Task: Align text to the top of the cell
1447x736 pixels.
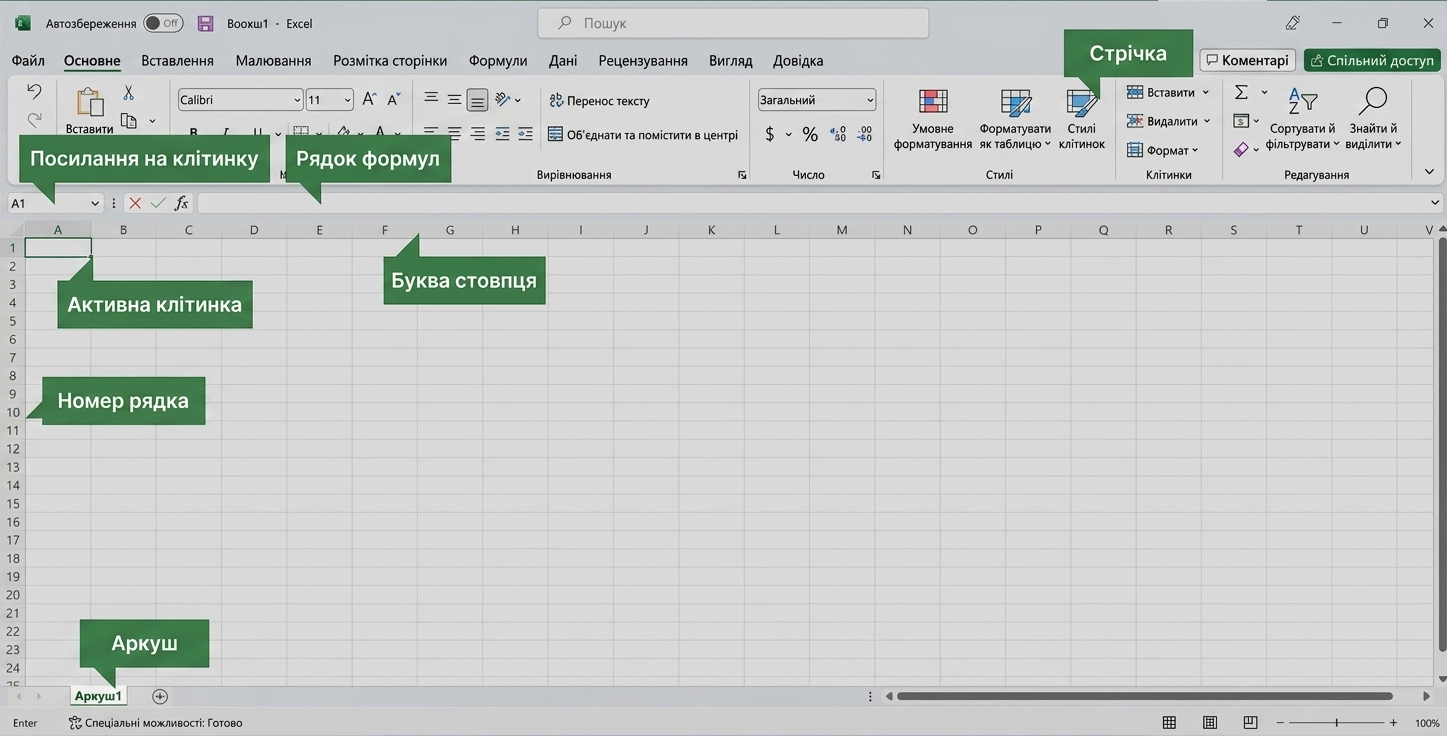Action: coord(431,99)
